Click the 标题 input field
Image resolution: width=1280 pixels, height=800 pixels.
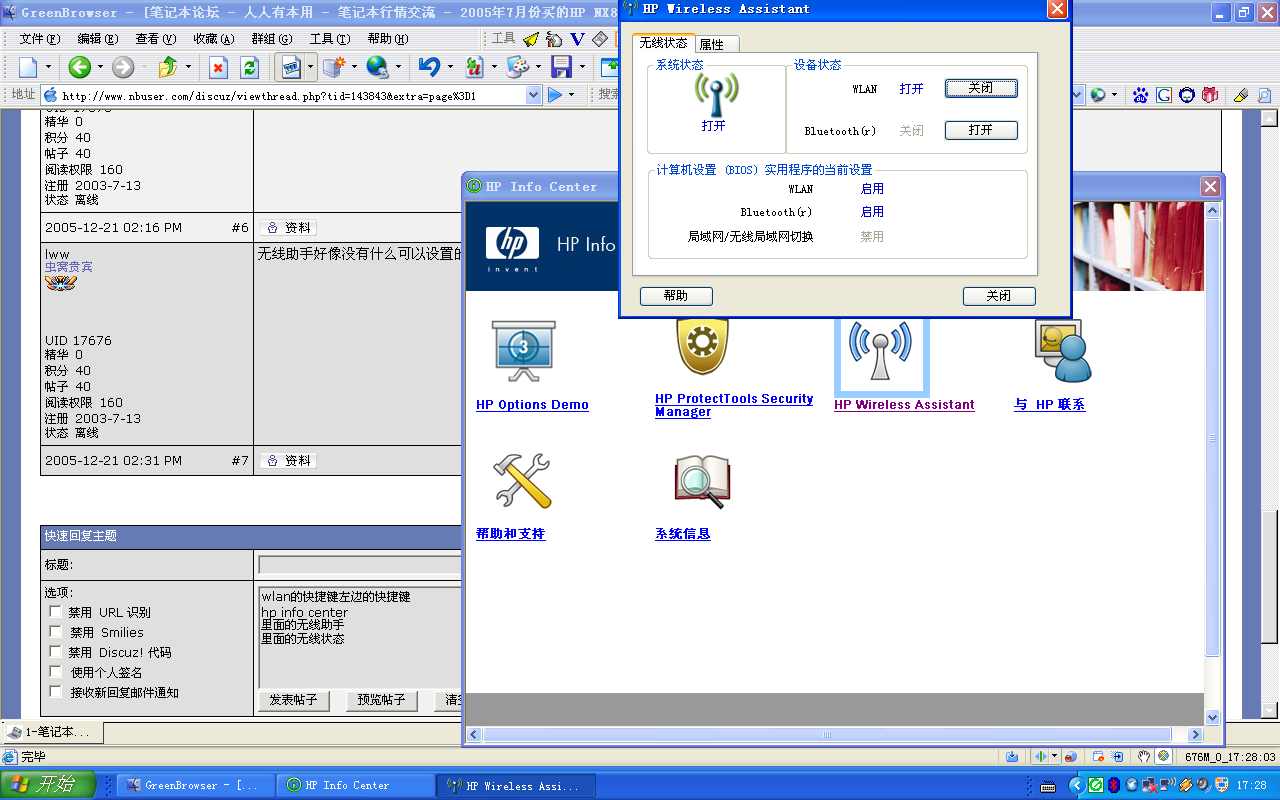360,565
